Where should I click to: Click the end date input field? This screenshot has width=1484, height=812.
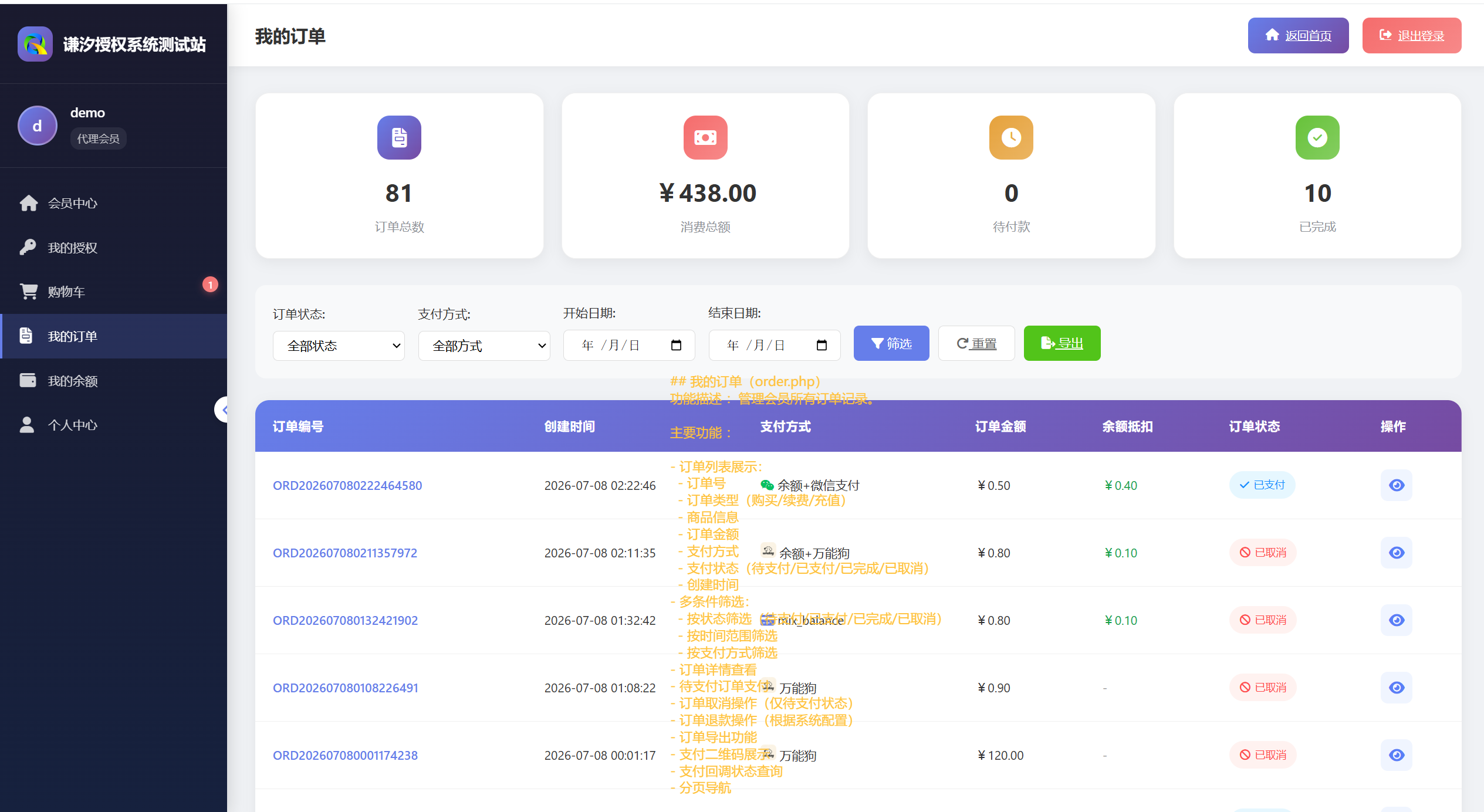775,345
